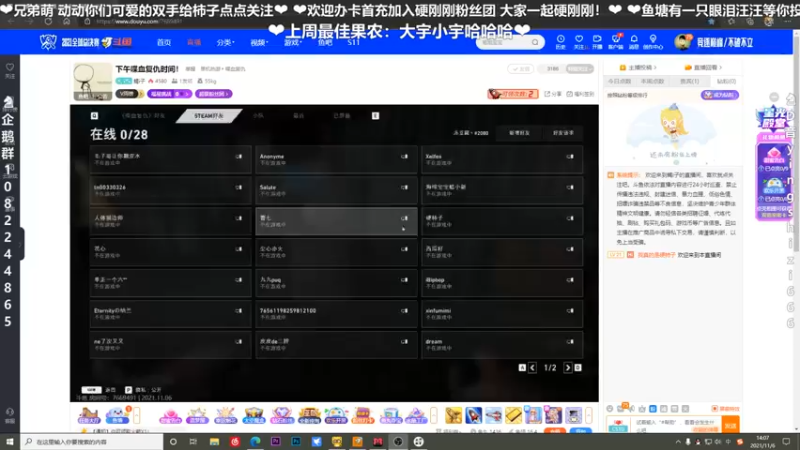Open the 创作中心 icon
Image resolution: width=800 pixels, height=450 pixels.
click(653, 39)
